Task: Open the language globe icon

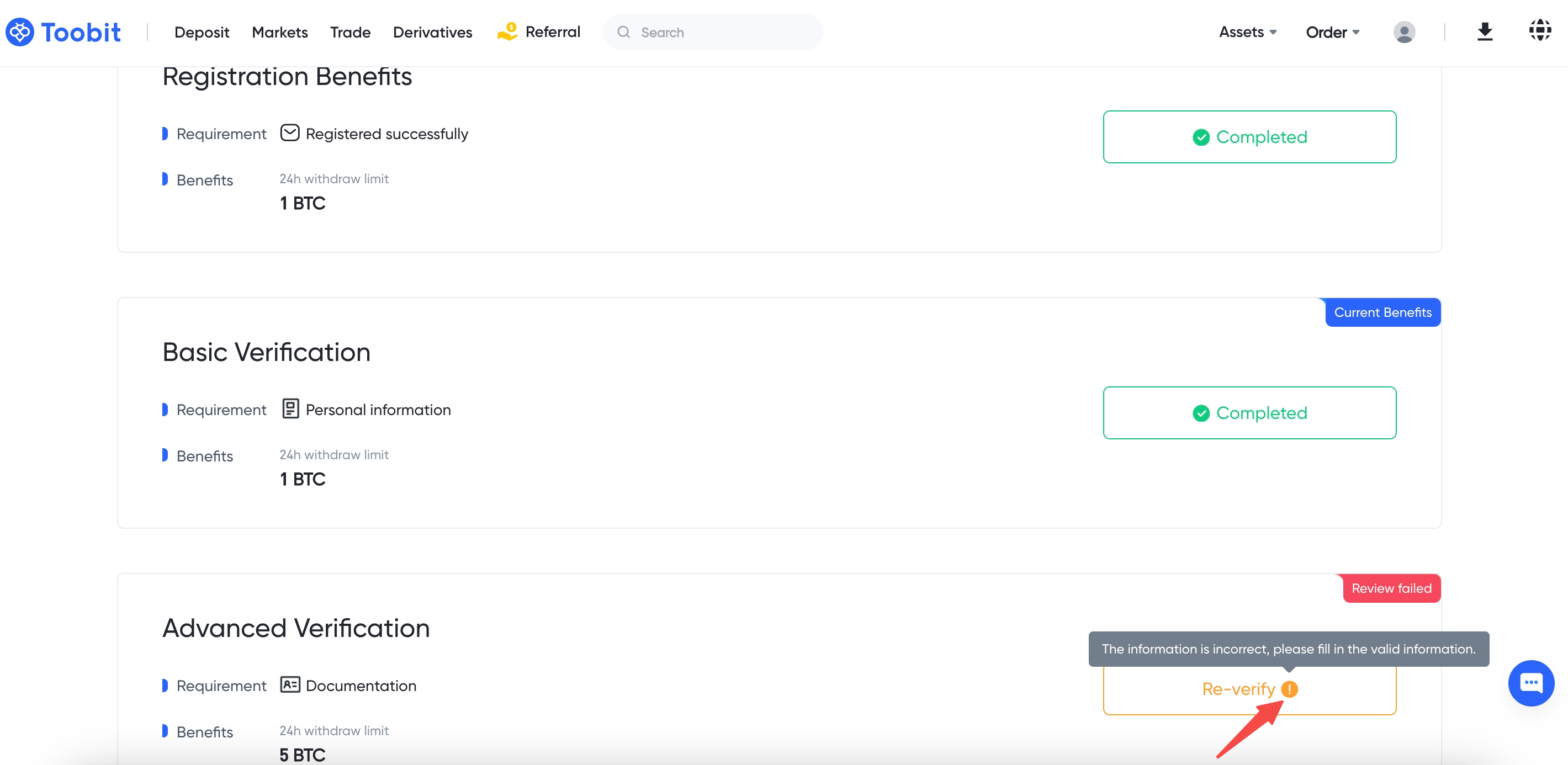Action: [x=1540, y=30]
